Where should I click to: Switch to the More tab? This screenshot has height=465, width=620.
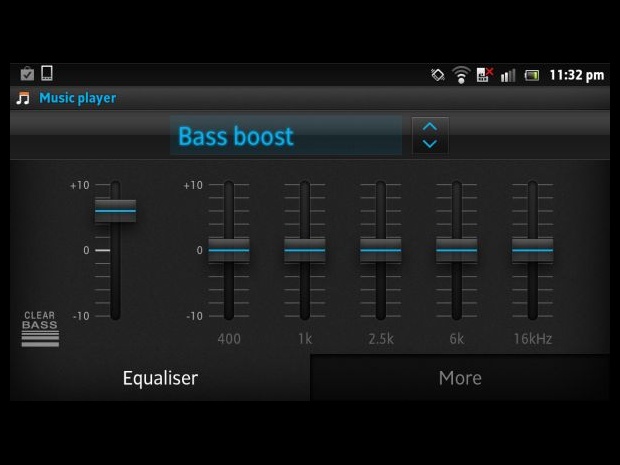(460, 378)
